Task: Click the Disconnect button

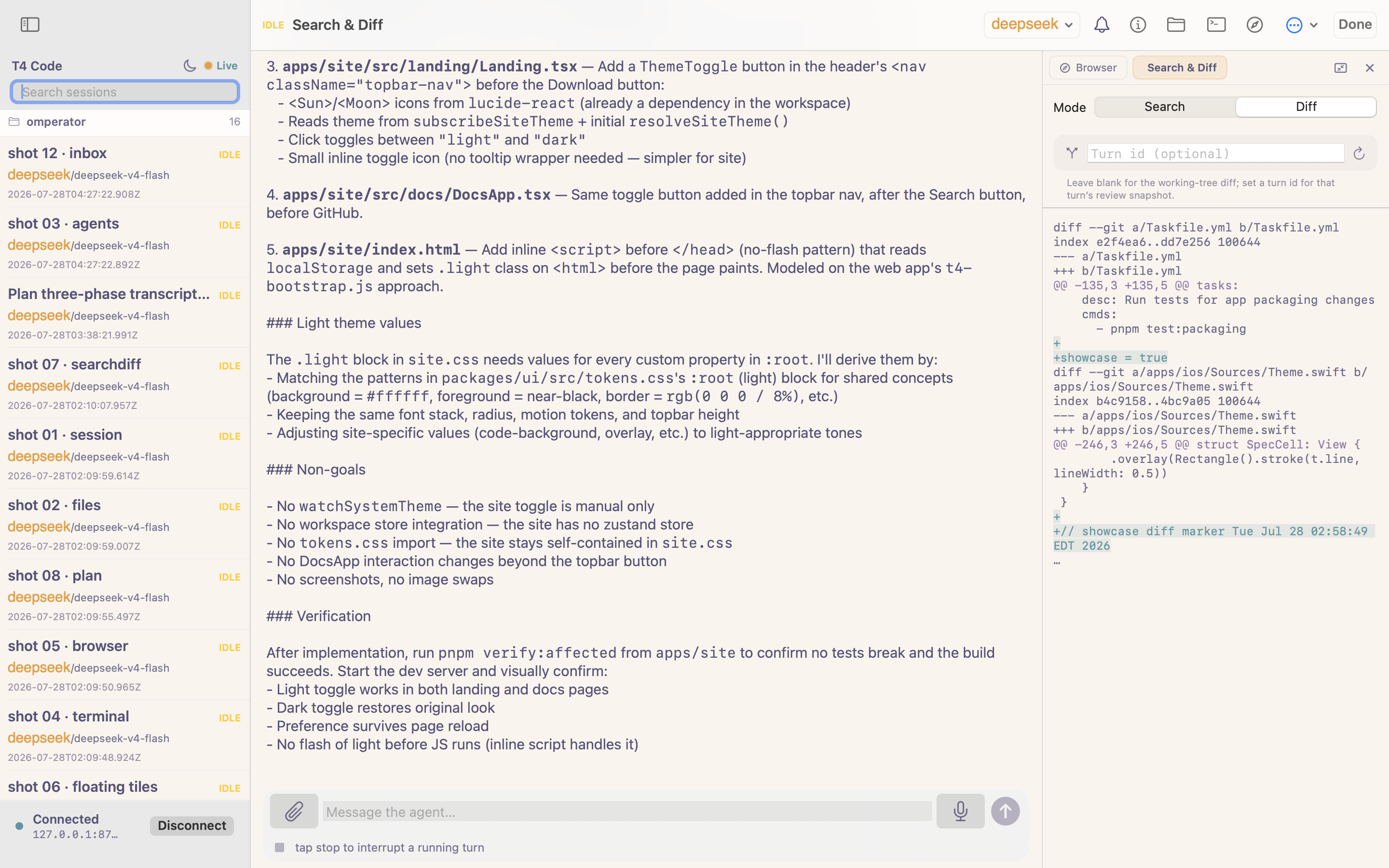Action: (x=191, y=826)
